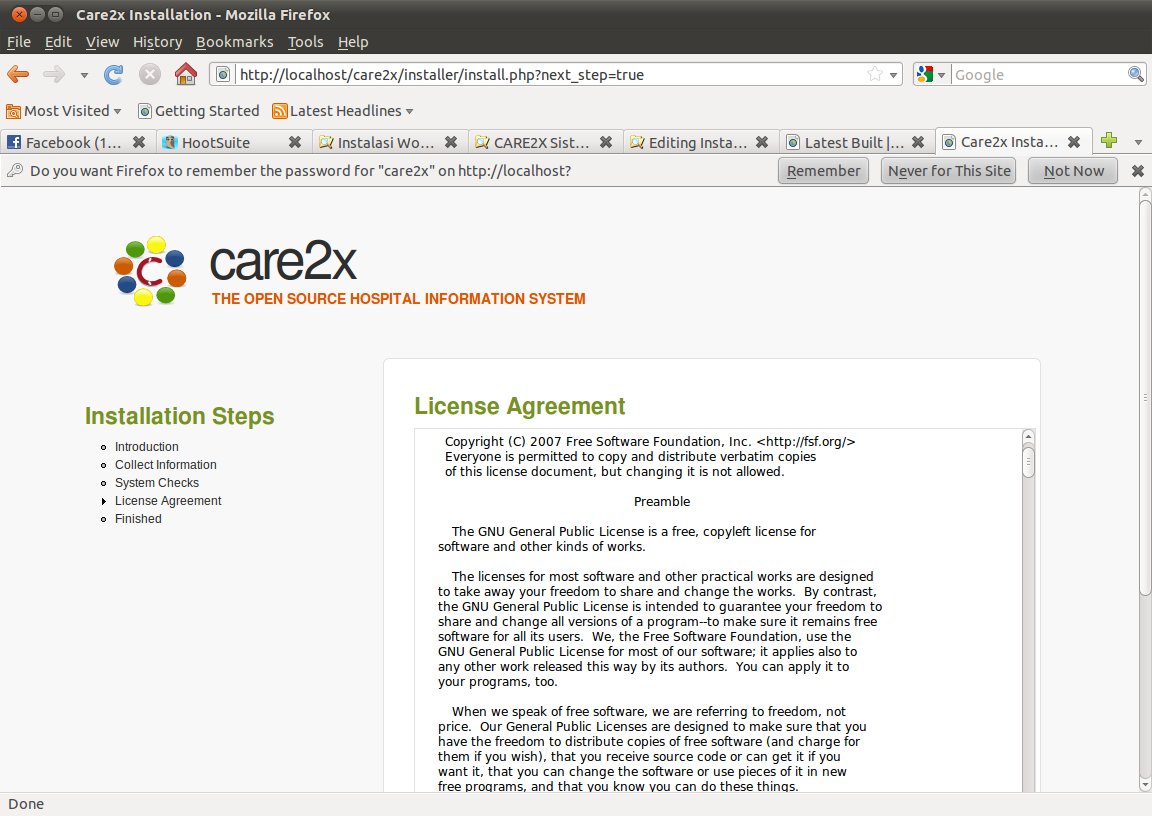Click the License Agreement heading
This screenshot has height=816, width=1152.
(519, 406)
